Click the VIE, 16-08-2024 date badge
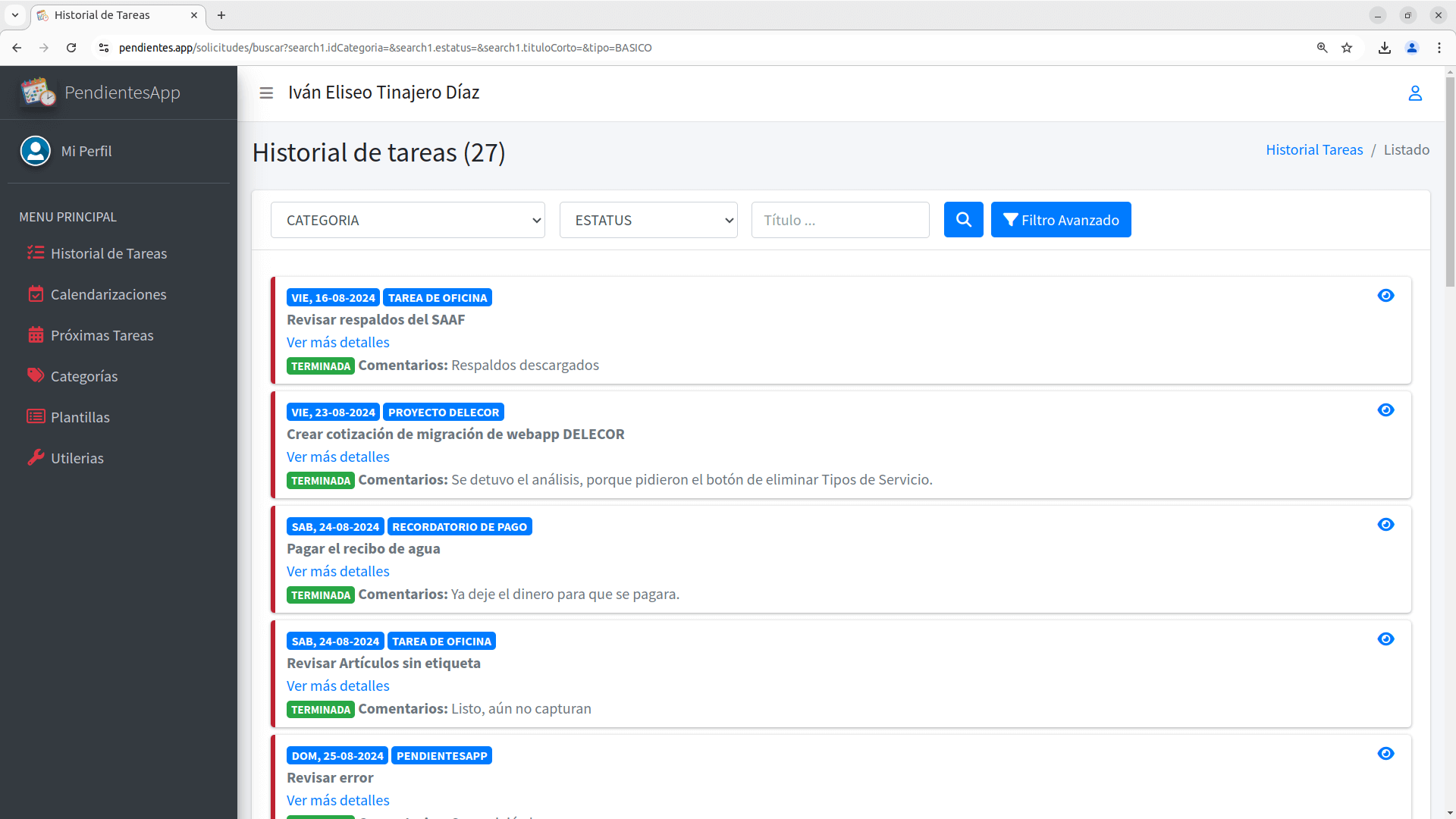Viewport: 1456px width, 819px height. 333,298
